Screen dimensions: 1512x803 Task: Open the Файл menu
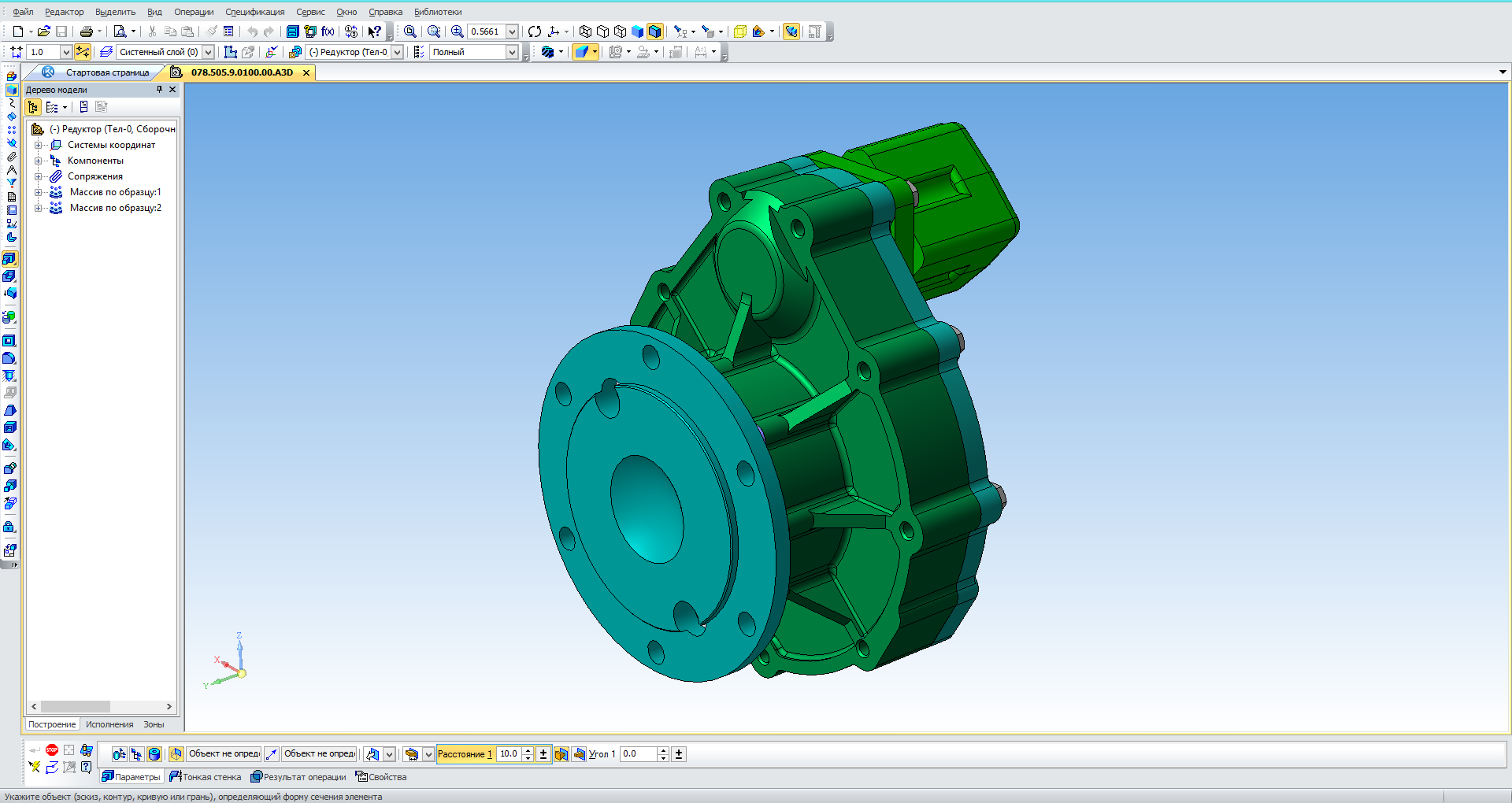[23, 12]
